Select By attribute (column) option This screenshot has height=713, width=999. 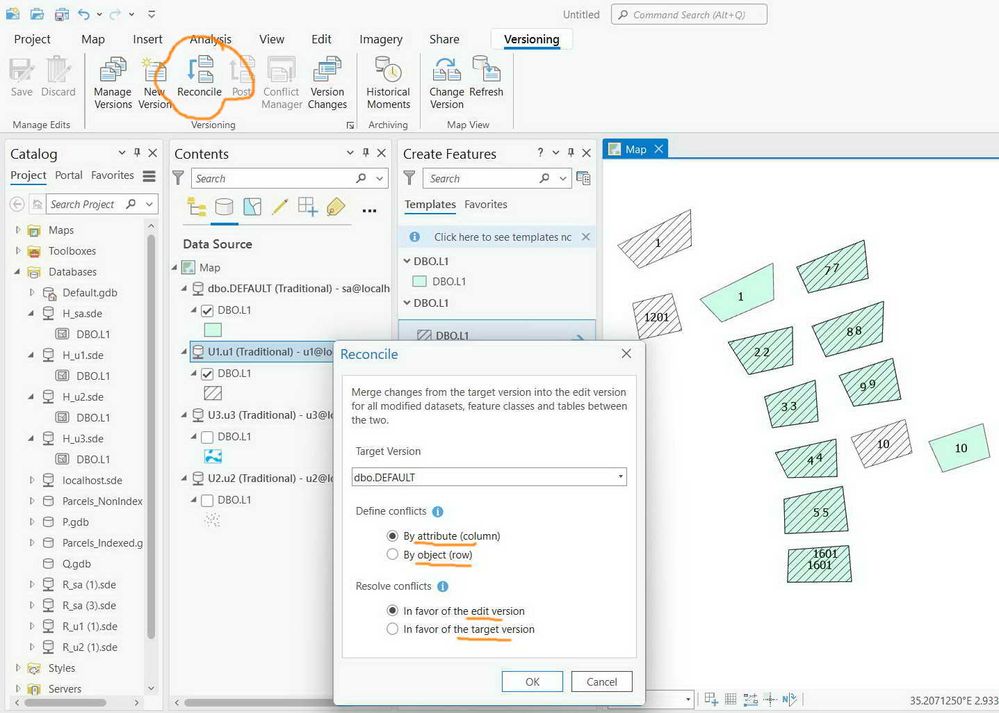coord(392,536)
